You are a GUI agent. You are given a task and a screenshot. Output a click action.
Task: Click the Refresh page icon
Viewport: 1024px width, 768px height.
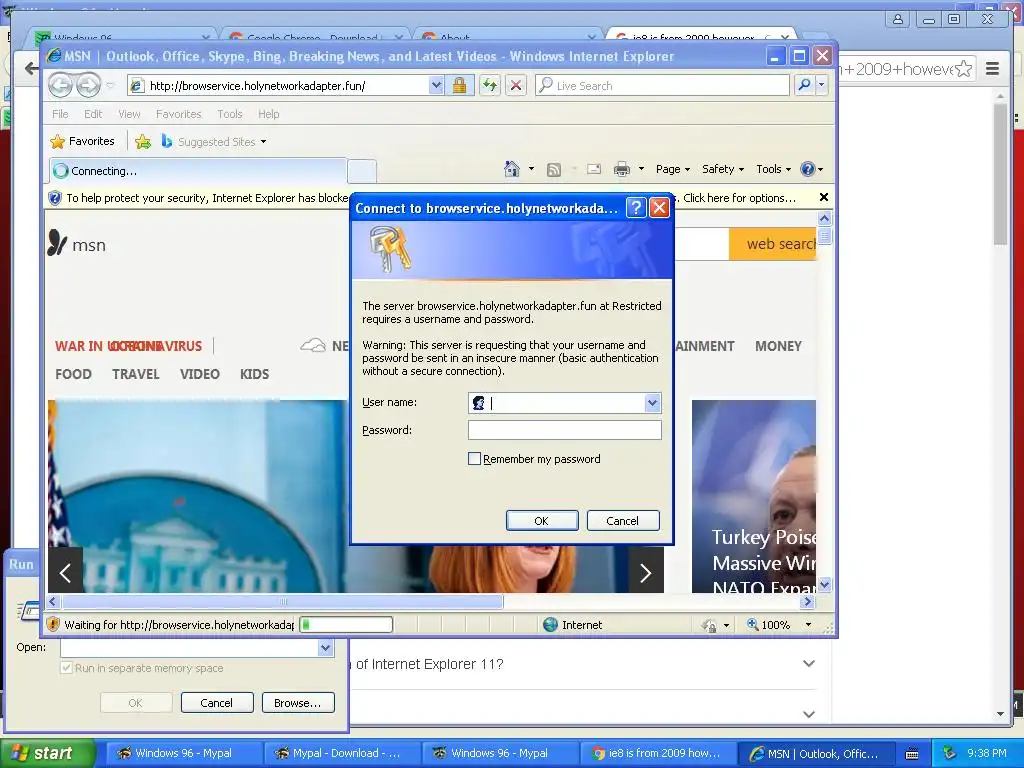tap(490, 86)
